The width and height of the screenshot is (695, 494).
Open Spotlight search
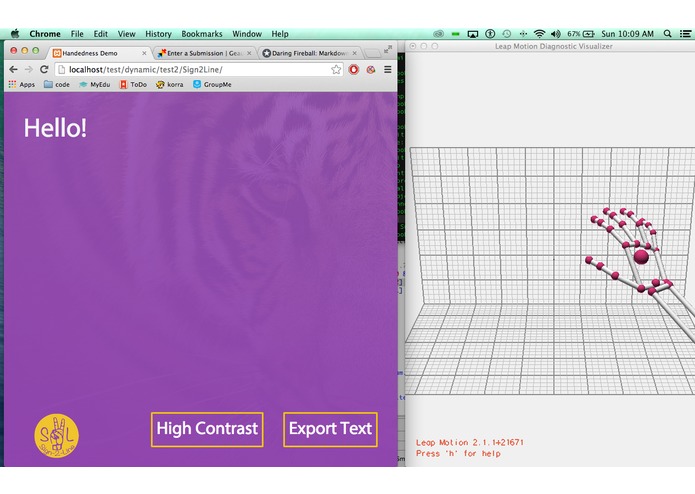(668, 34)
